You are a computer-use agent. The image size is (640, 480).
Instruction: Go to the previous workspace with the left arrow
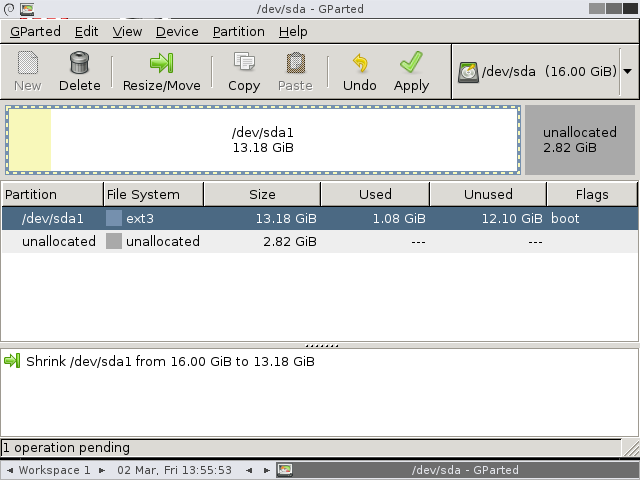click(10, 470)
